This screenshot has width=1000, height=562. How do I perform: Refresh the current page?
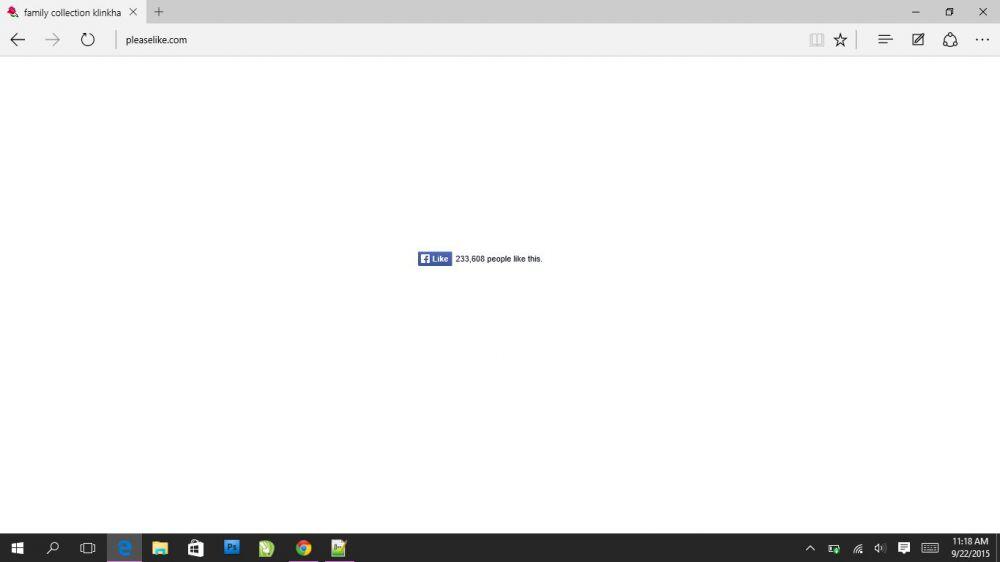coord(87,40)
